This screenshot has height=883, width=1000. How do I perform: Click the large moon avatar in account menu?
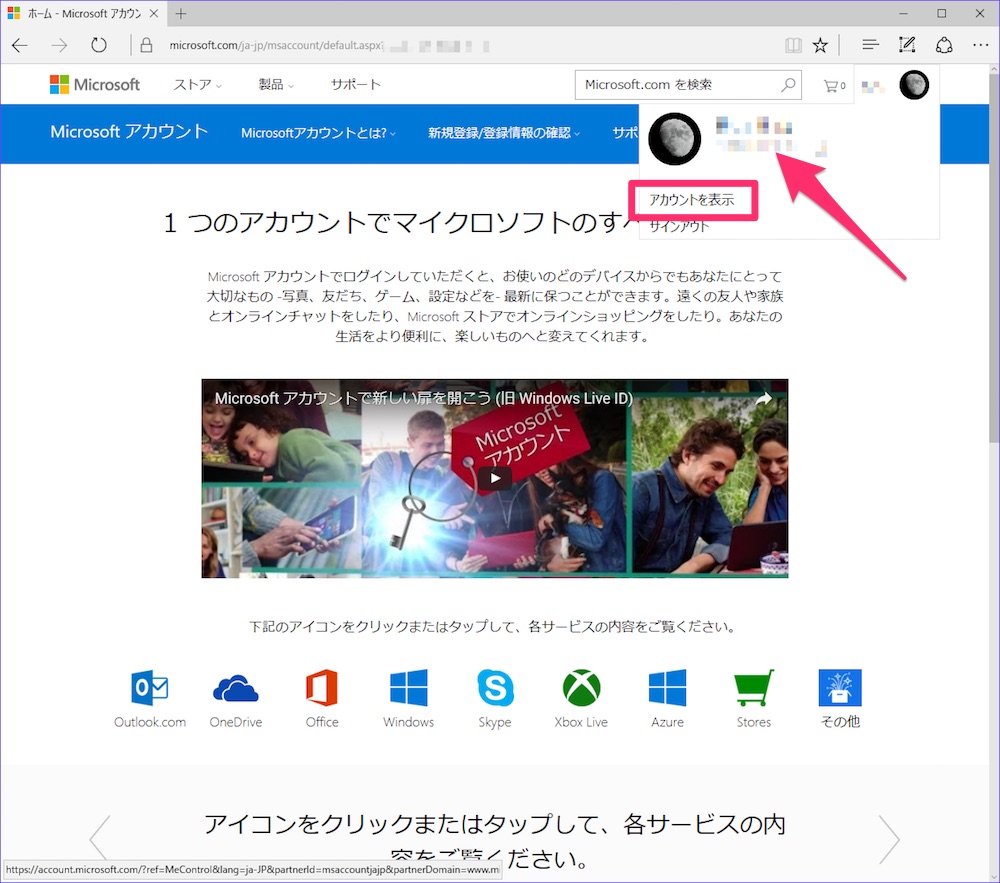tap(675, 139)
